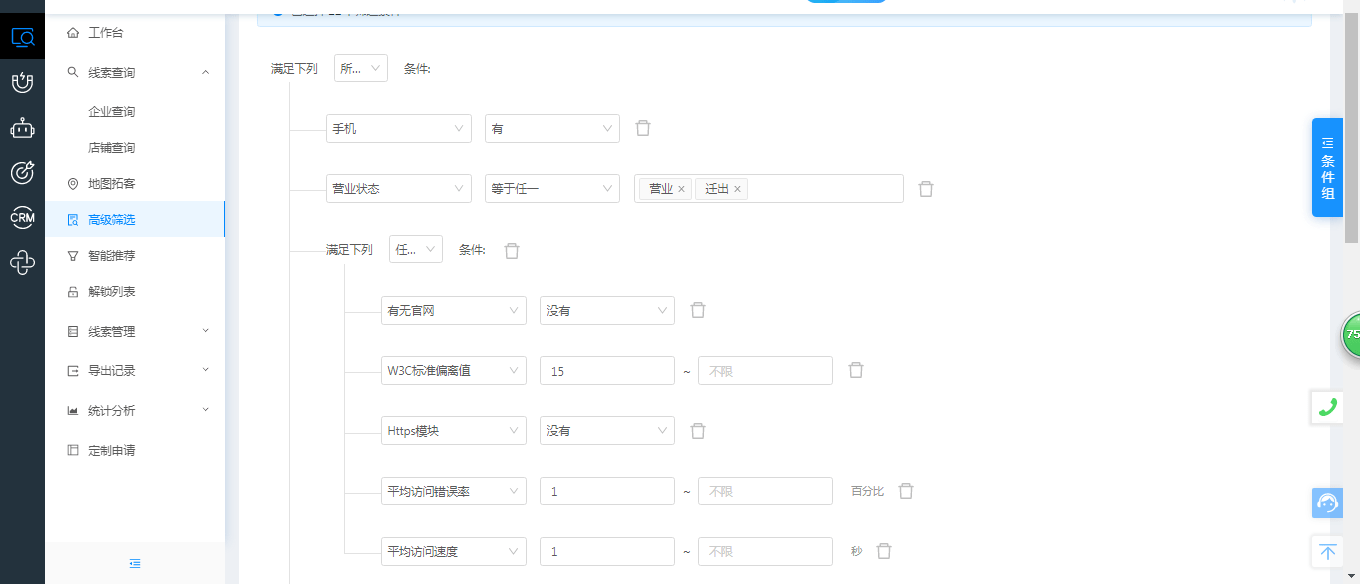Open the customer service headset icon

(x=1327, y=503)
